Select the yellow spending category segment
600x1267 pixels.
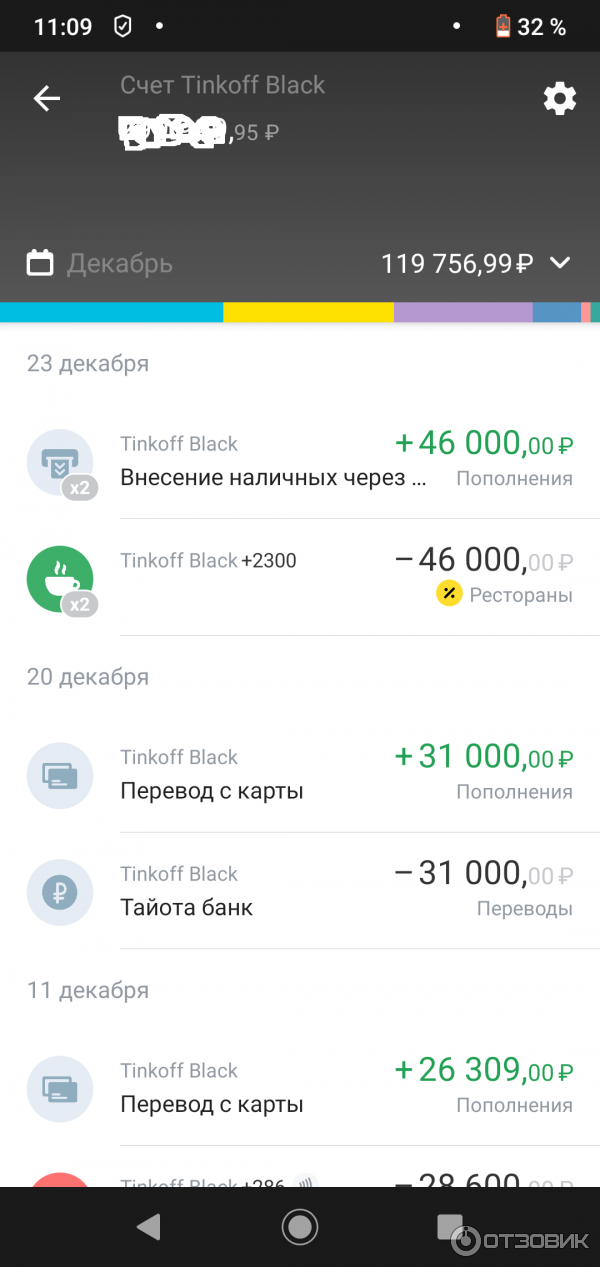(x=308, y=312)
